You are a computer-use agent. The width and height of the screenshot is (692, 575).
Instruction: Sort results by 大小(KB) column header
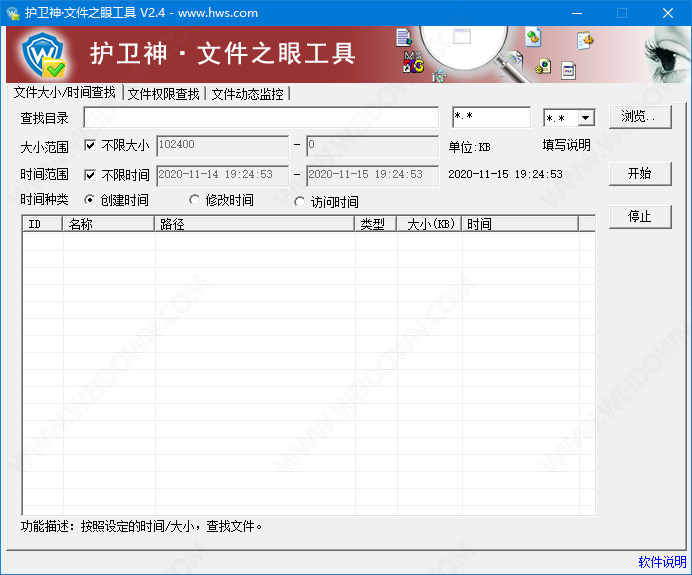coord(429,224)
